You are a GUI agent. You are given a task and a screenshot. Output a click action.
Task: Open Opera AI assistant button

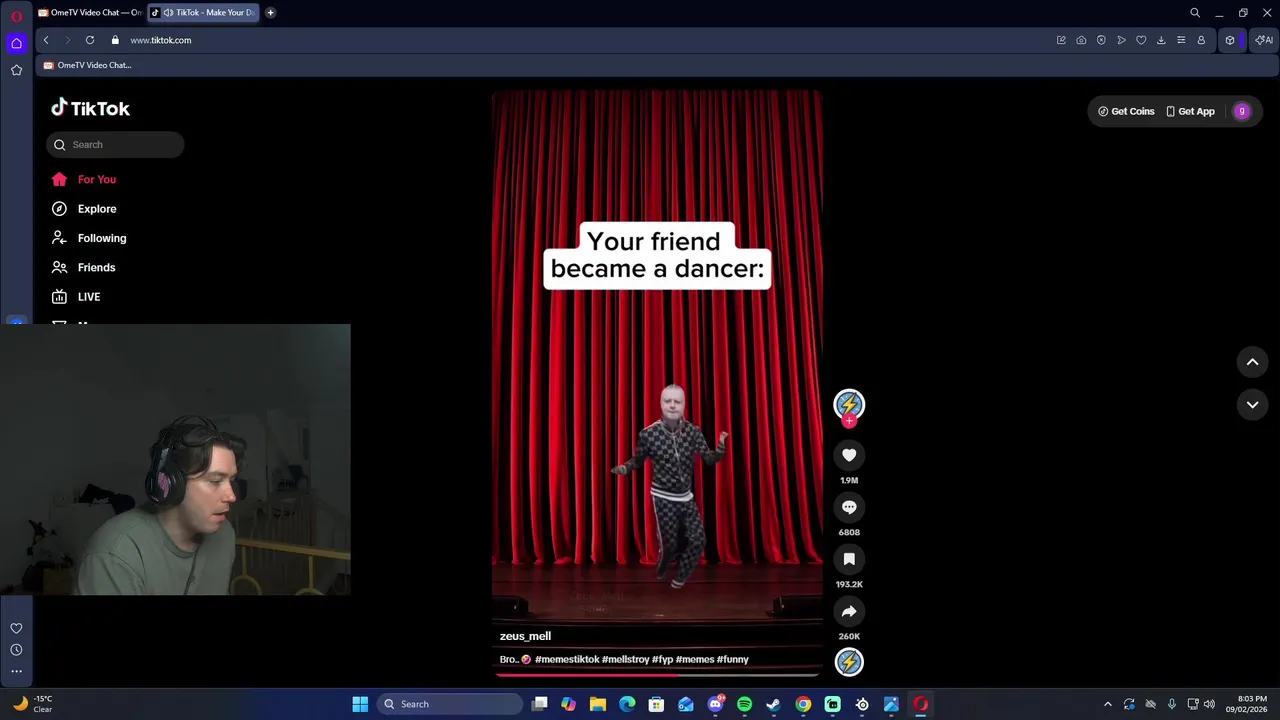[x=1264, y=40]
